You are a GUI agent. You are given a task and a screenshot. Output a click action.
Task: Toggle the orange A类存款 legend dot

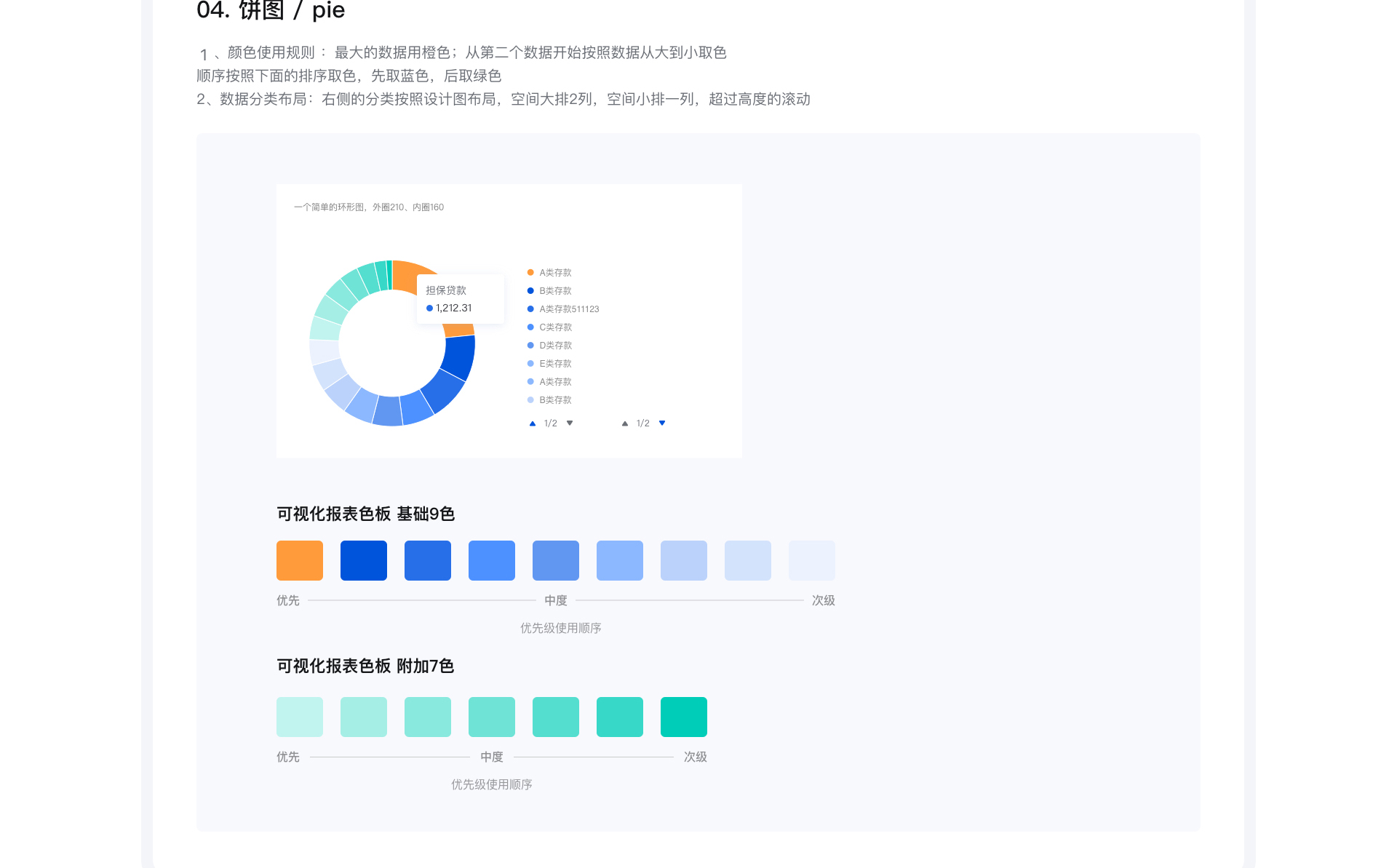[x=530, y=273]
